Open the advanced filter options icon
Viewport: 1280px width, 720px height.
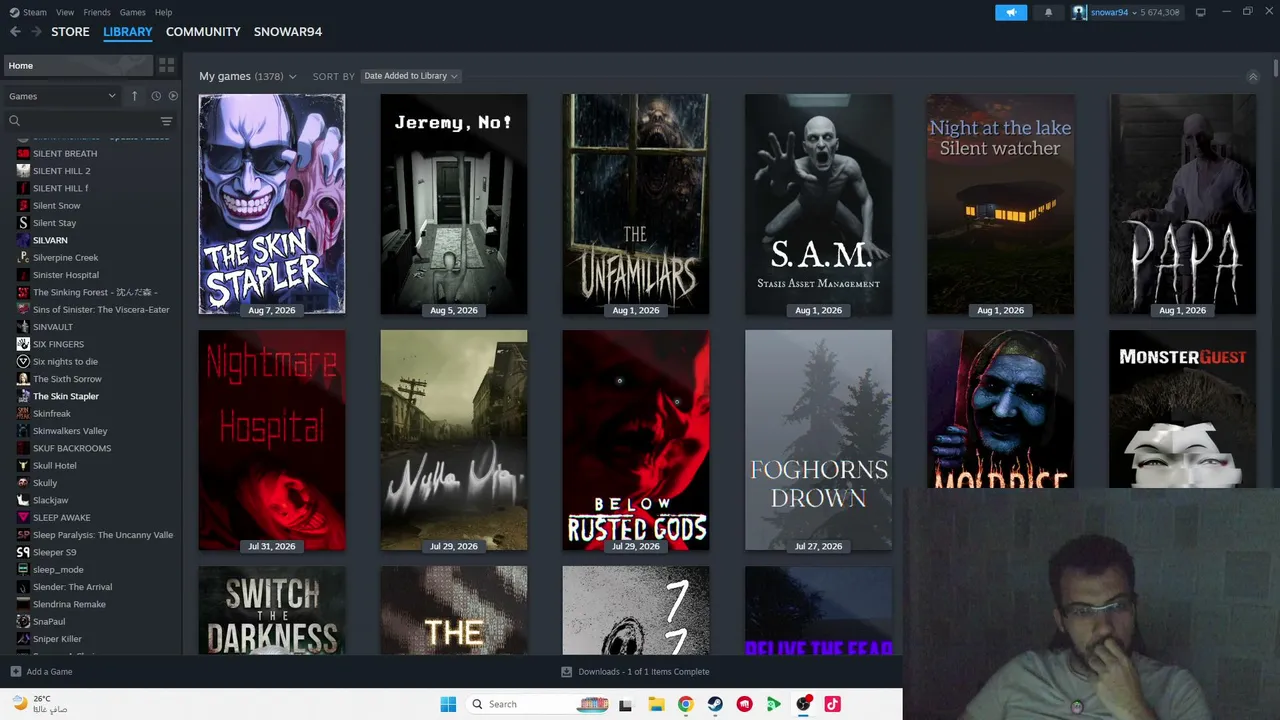pos(166,121)
